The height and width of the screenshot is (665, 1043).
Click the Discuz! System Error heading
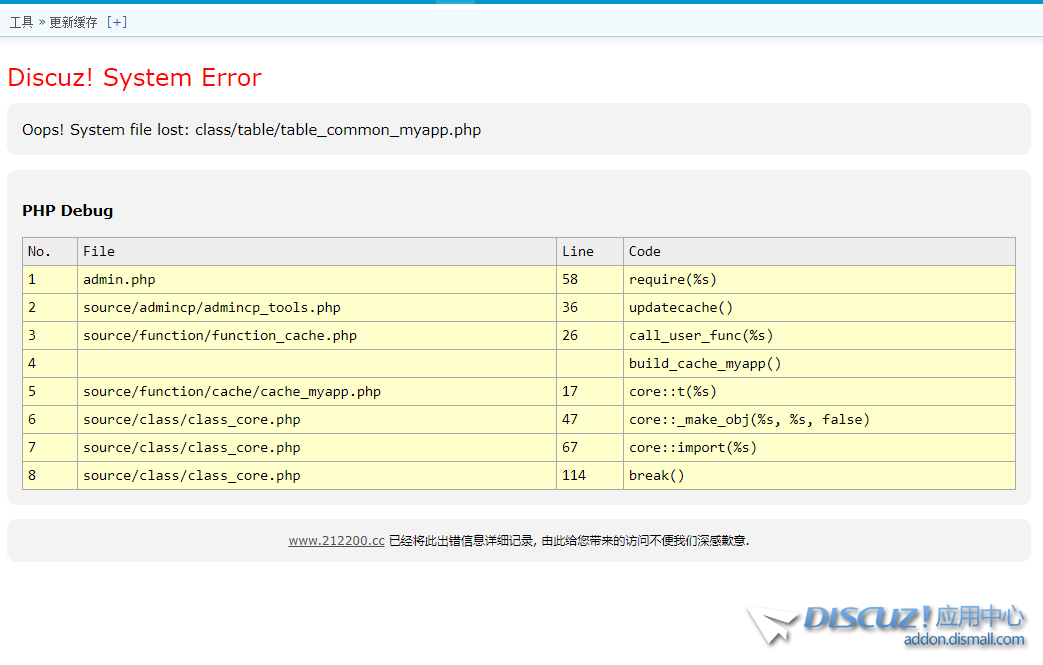[x=134, y=78]
